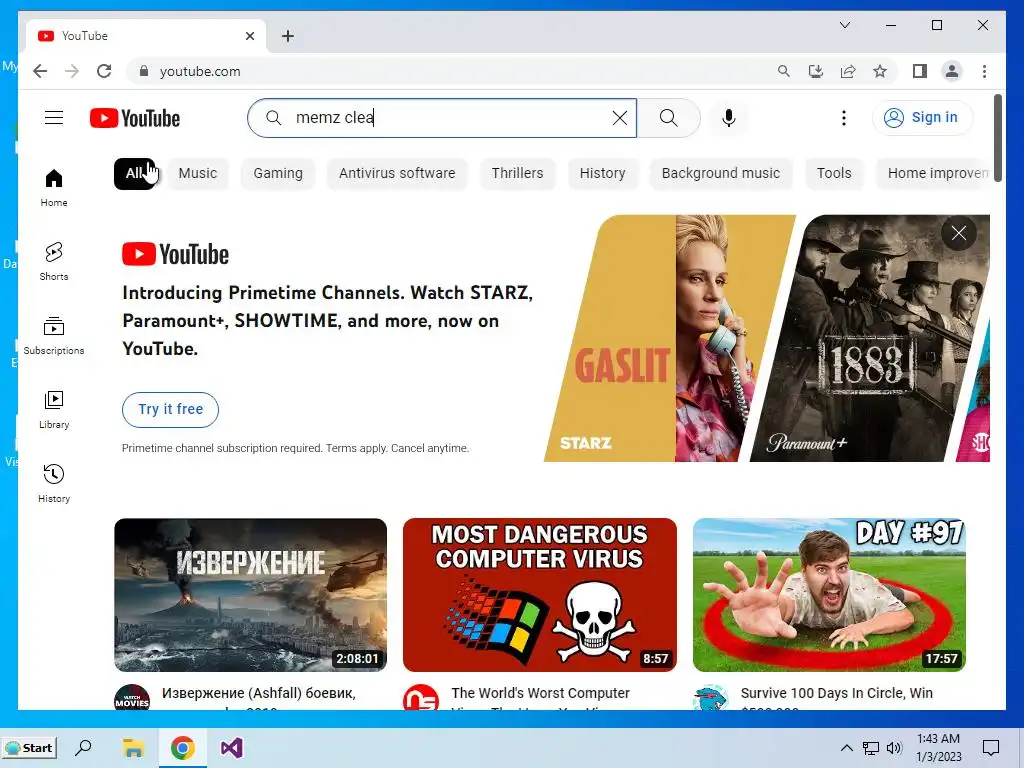Viewport: 1024px width, 768px height.
Task: Go forward in Chrome
Action: (72, 71)
